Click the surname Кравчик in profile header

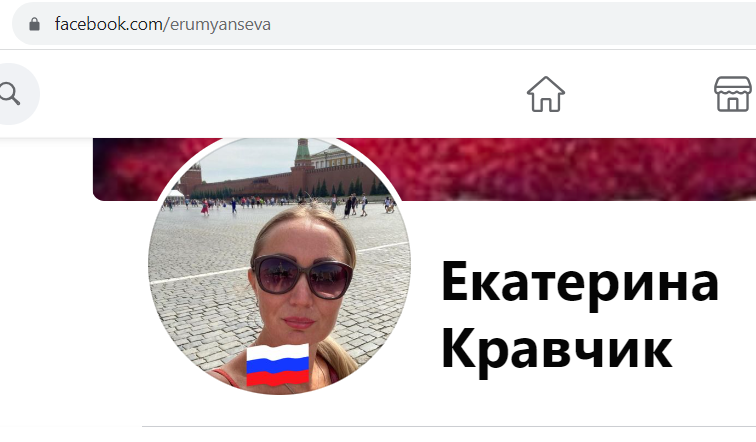tap(557, 348)
